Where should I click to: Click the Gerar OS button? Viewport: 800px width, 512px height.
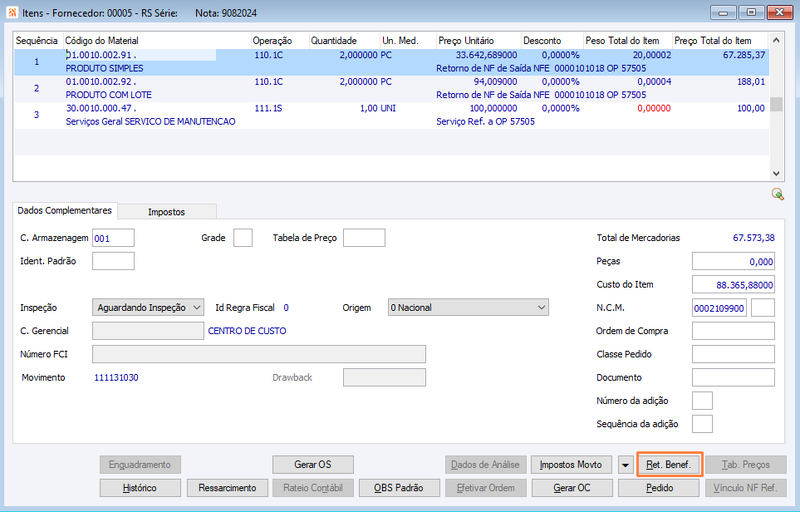tap(313, 465)
